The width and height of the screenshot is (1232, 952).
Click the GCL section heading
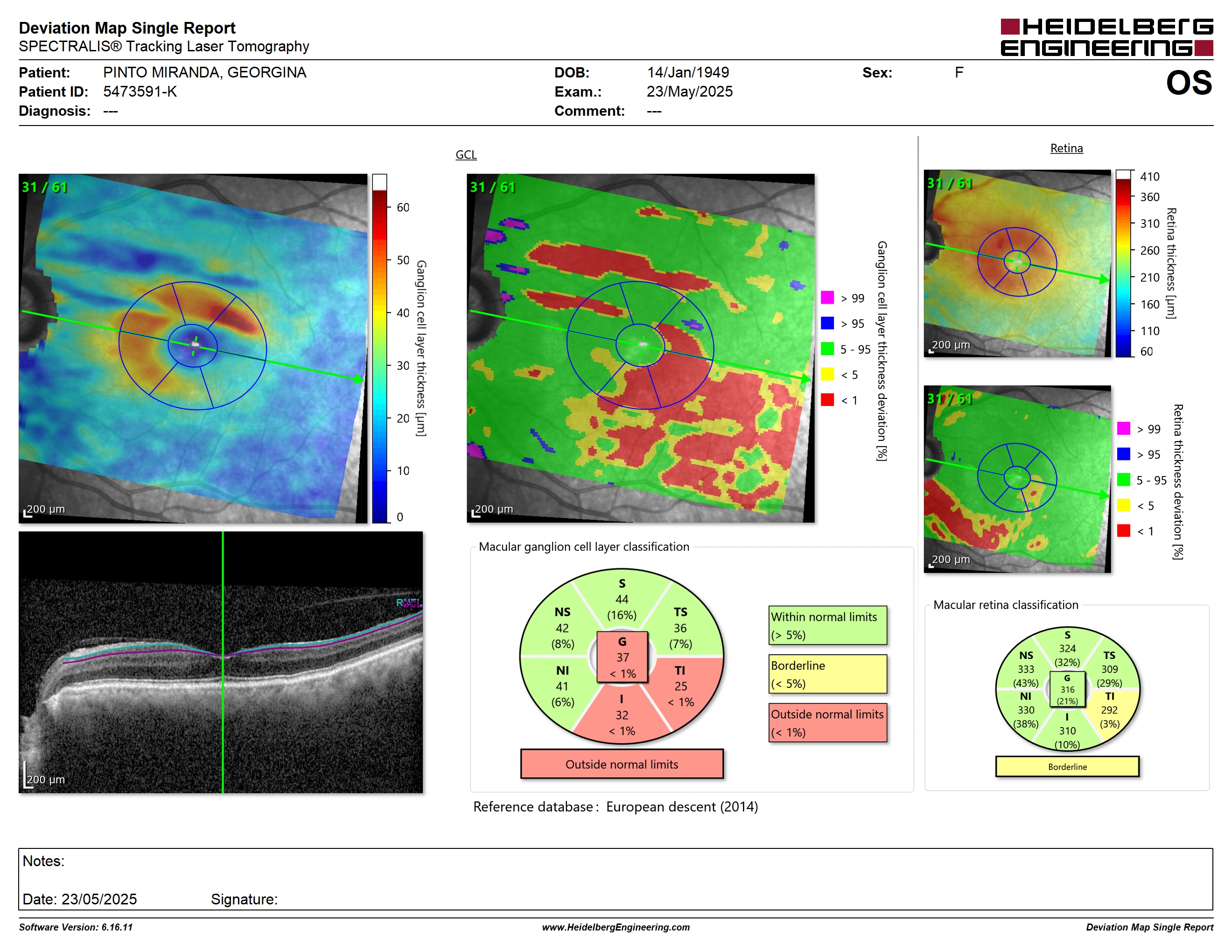click(x=466, y=154)
